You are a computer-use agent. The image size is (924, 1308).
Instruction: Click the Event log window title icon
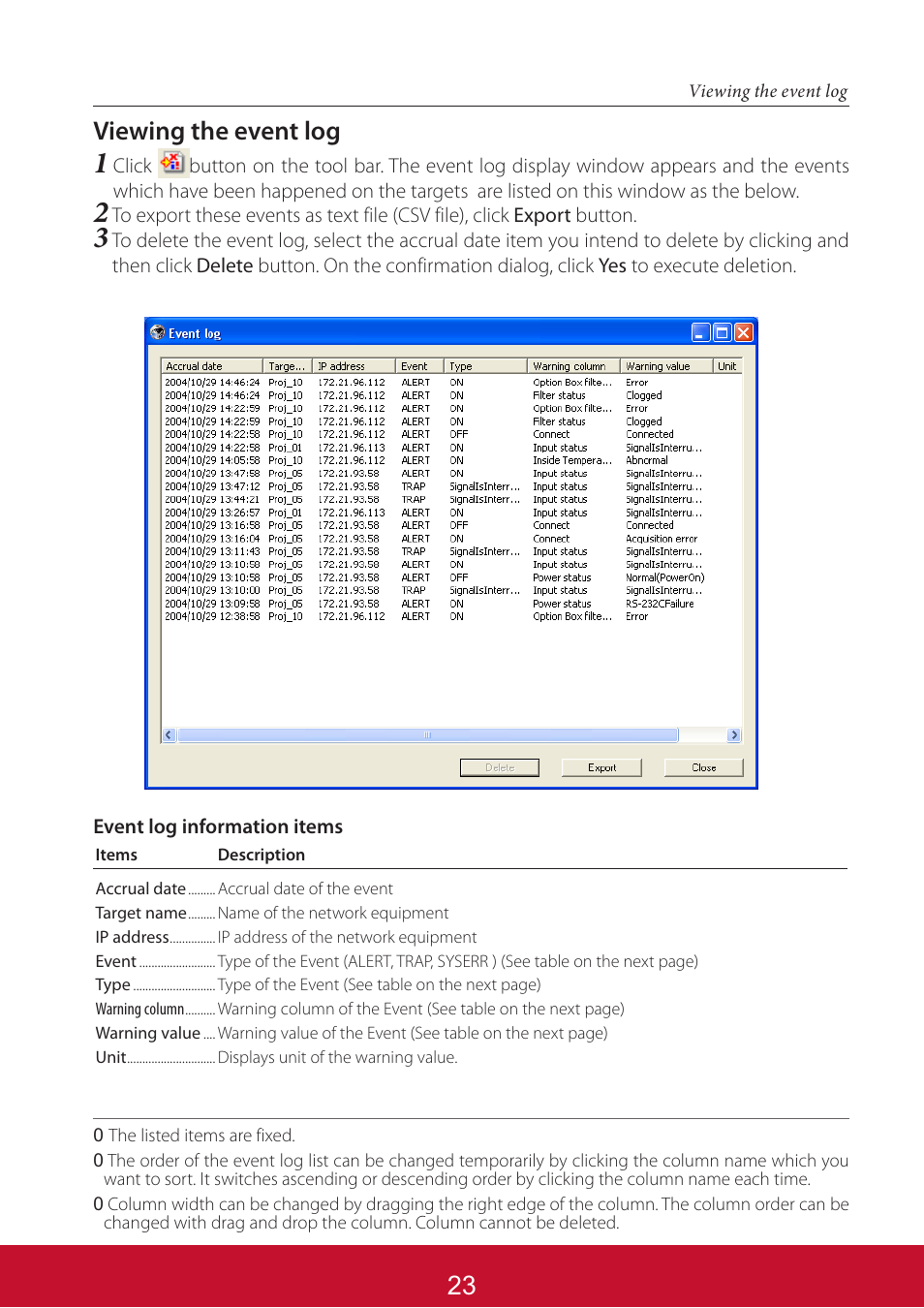[x=158, y=332]
